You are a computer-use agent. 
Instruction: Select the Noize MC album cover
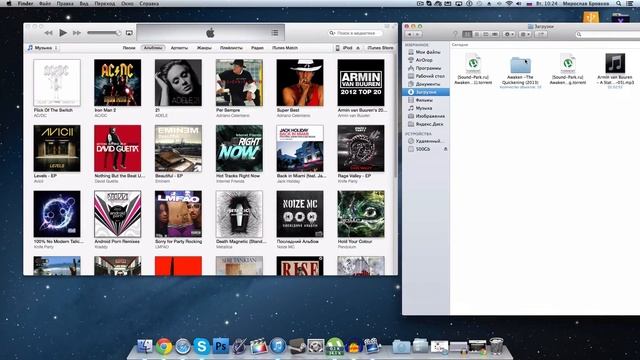300,214
